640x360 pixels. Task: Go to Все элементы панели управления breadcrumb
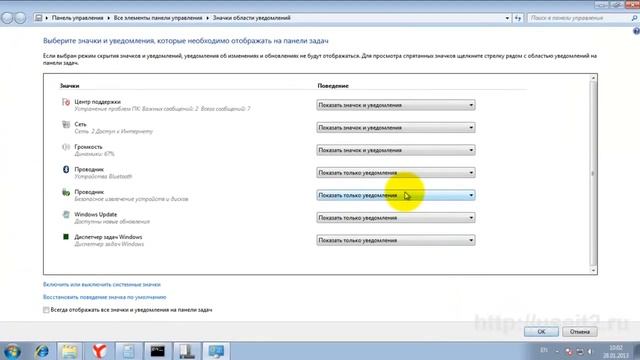click(158, 18)
